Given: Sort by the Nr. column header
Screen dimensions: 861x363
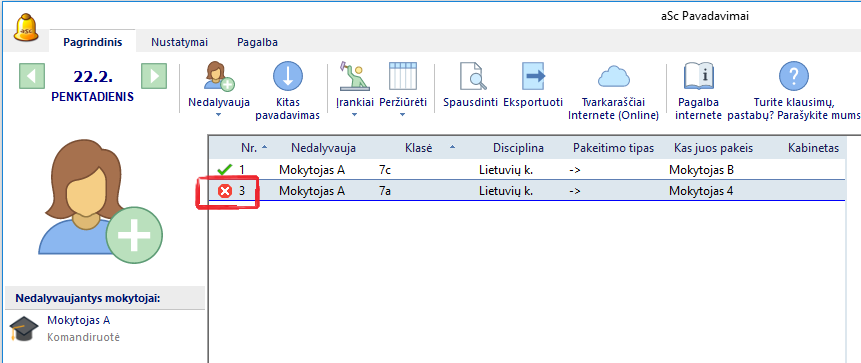Looking at the screenshot, I should [x=250, y=148].
